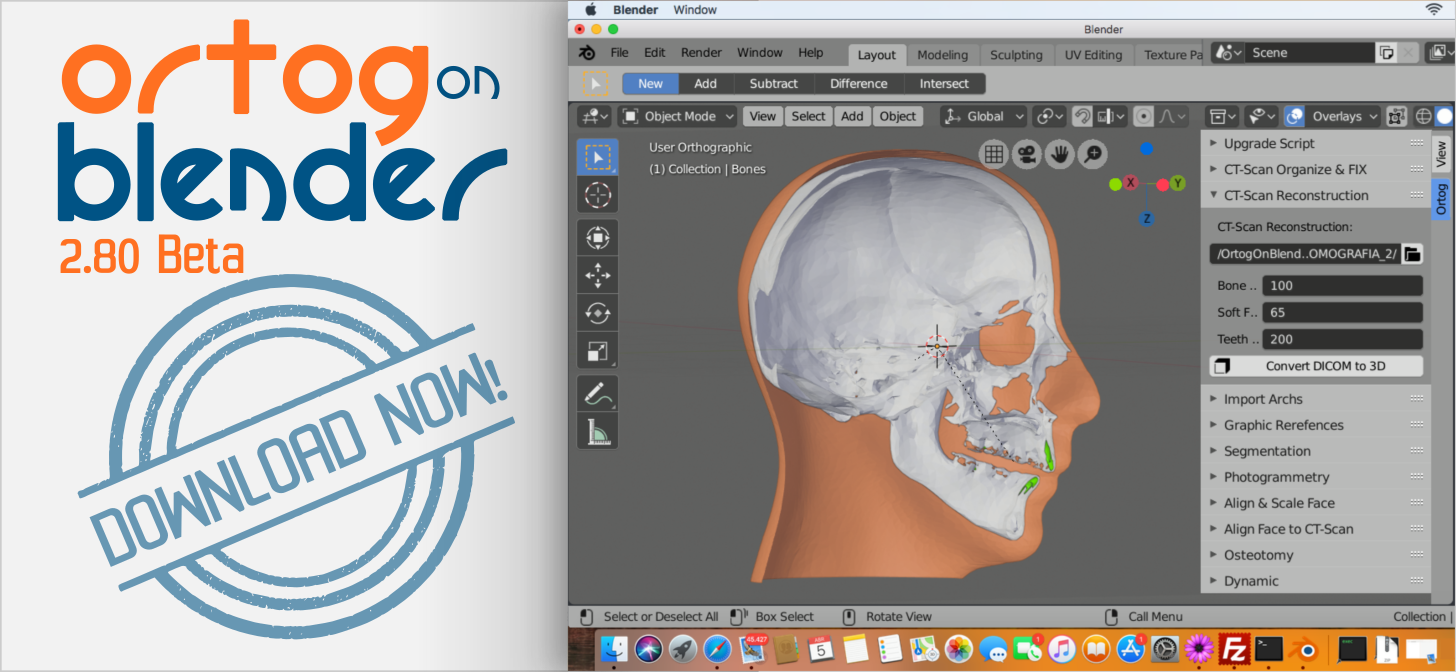The image size is (1456, 672).
Task: Set selection mode to Intersect
Action: tap(945, 84)
